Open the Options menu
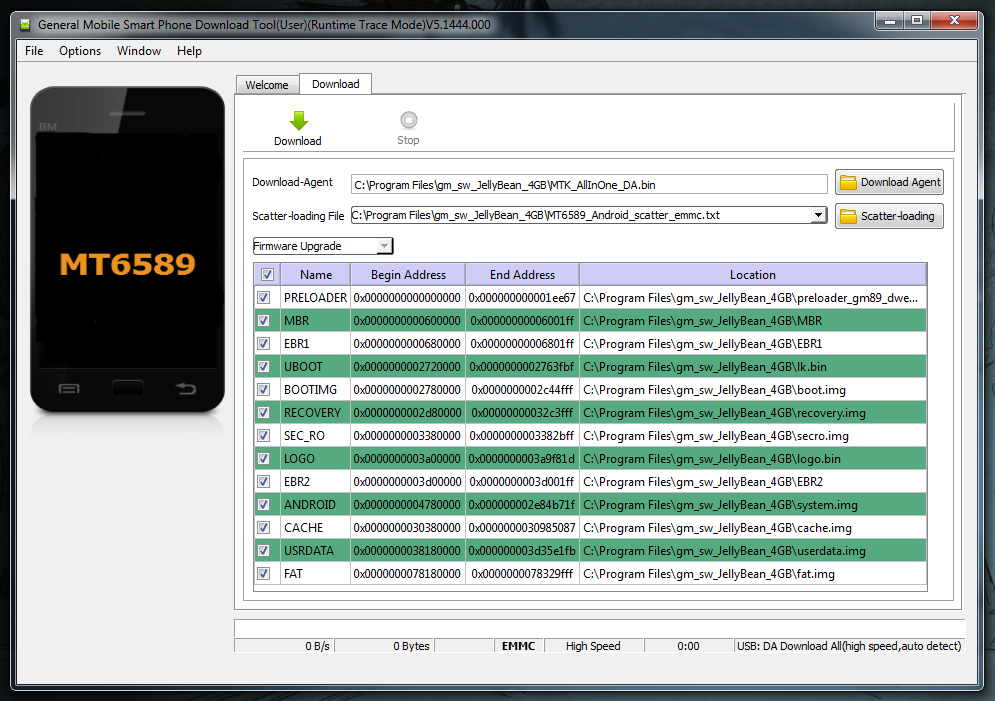 click(80, 51)
